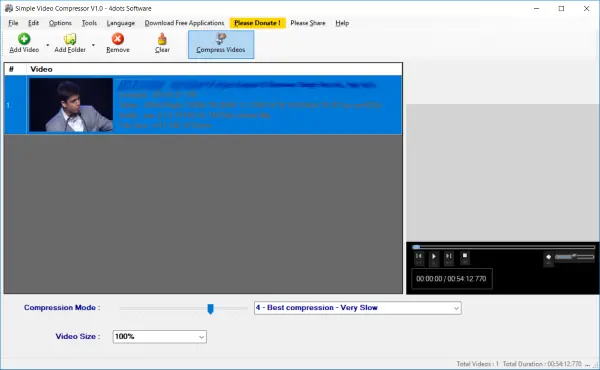Screen dimensions: 600x370
Task: Expand the Add Folder dropdown arrow
Action: pyautogui.click(x=93, y=45)
